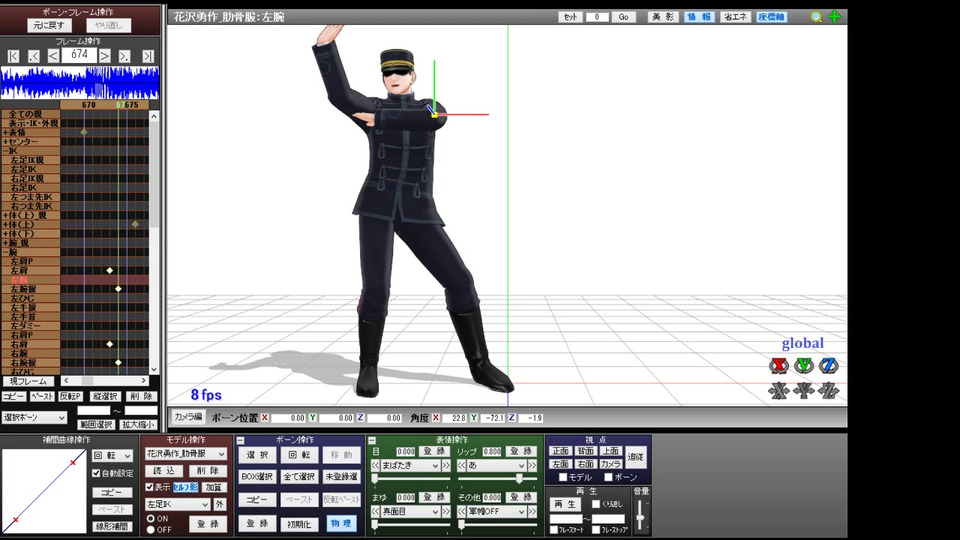The image size is (960, 540).
Task: Toggle the 座標軸 button in the header
Action: coord(771,17)
